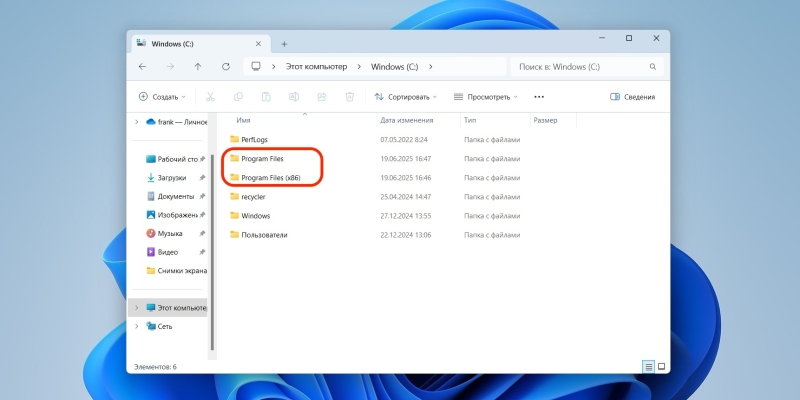Click the pin icon beside Музыка
Viewport: 800px width, 400px height.
(x=202, y=233)
